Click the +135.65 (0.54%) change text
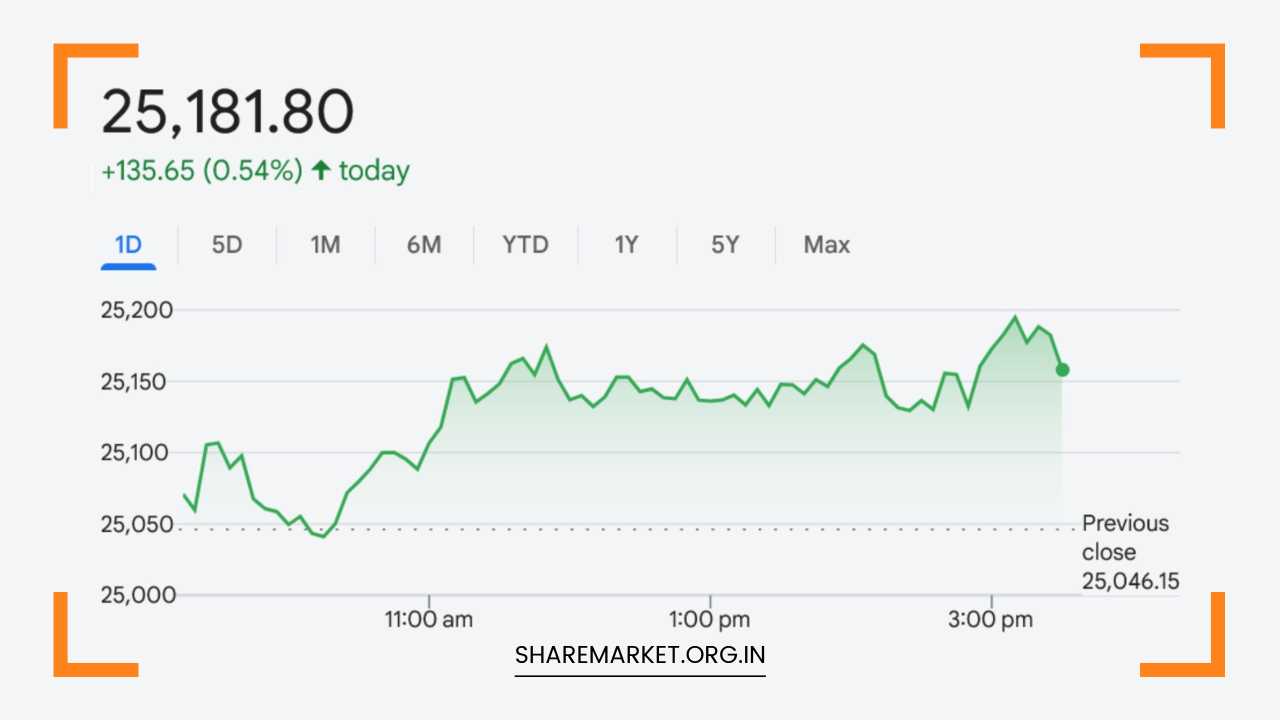 (202, 171)
